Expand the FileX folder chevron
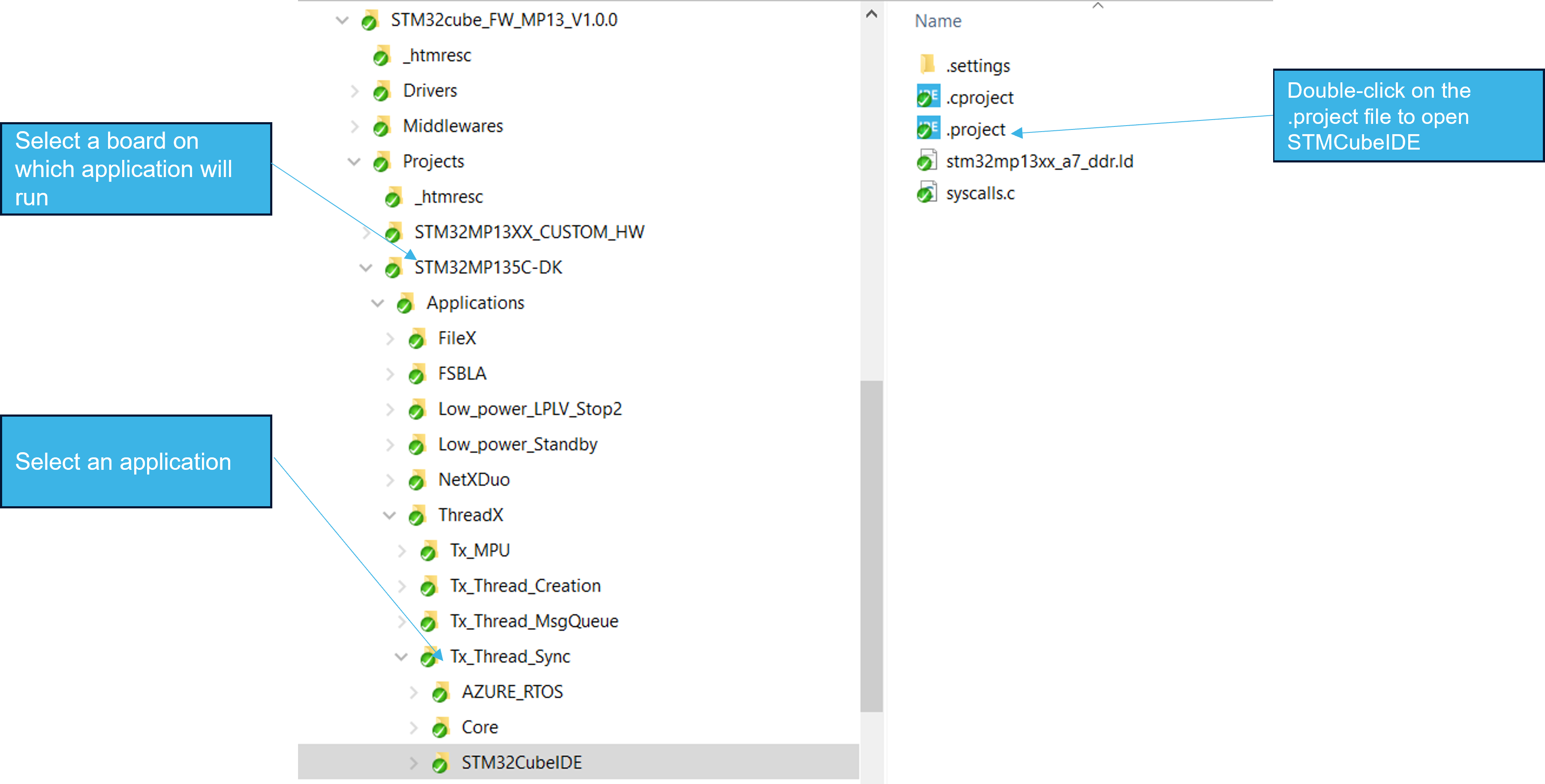 (390, 339)
